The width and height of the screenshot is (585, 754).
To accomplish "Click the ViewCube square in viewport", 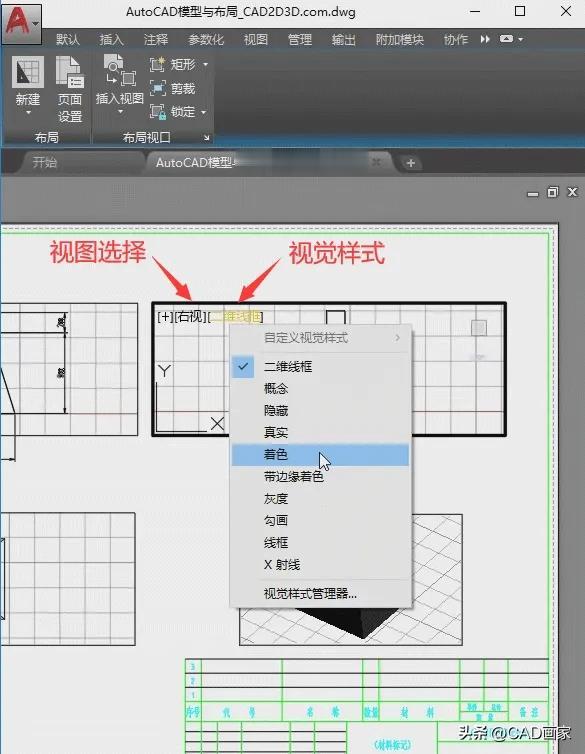I will (x=478, y=328).
